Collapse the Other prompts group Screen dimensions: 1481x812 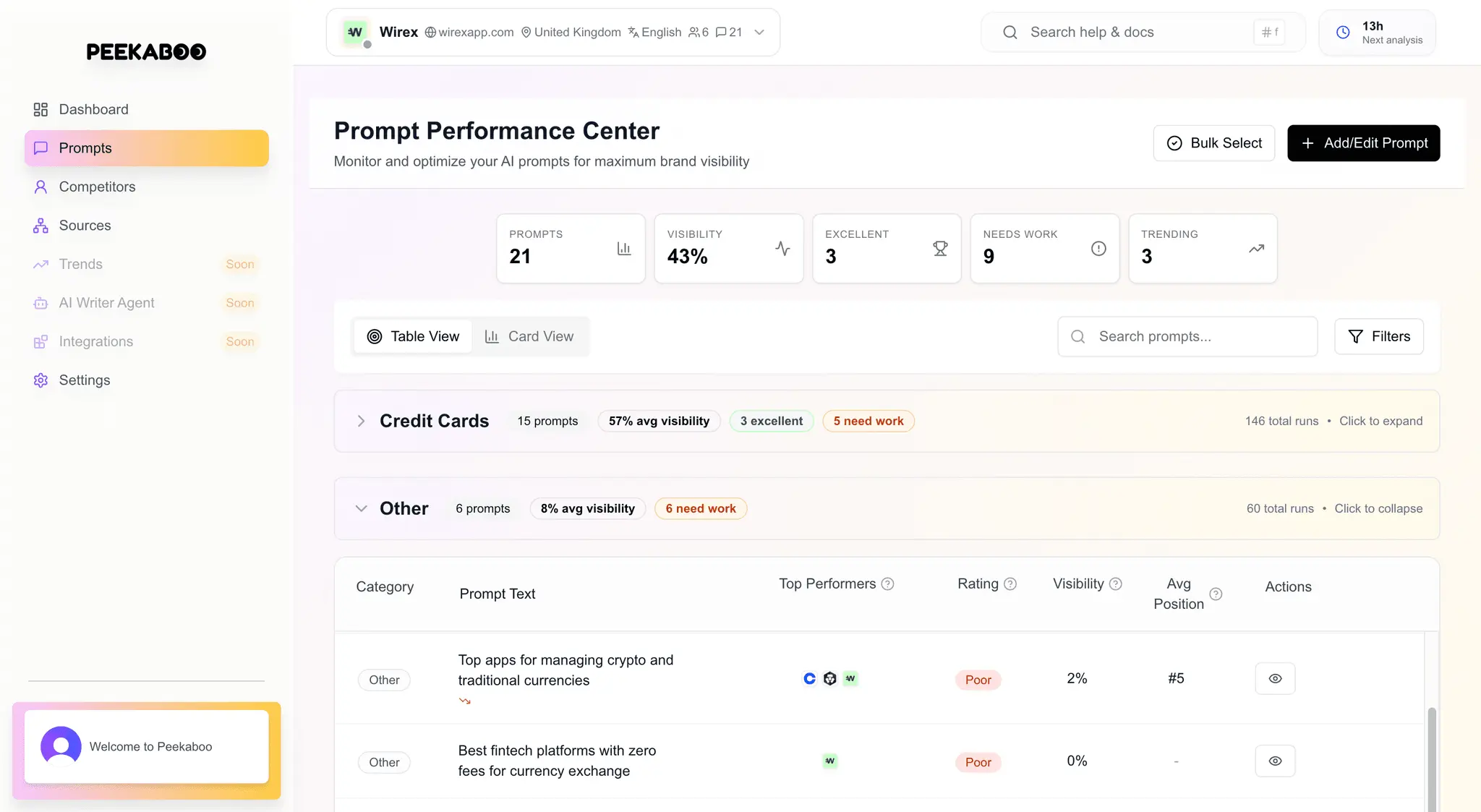pos(361,508)
